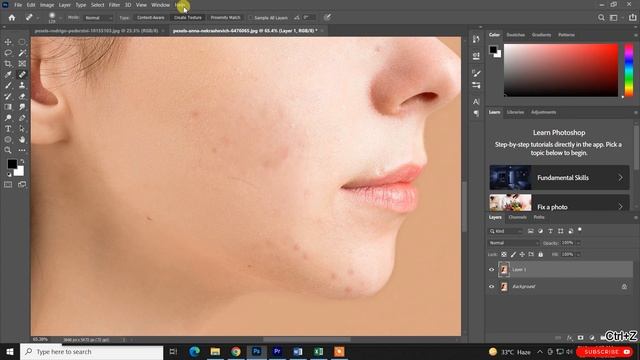This screenshot has width=640, height=360.
Task: Select the Path Selection tool
Action: pyautogui.click(x=22, y=129)
